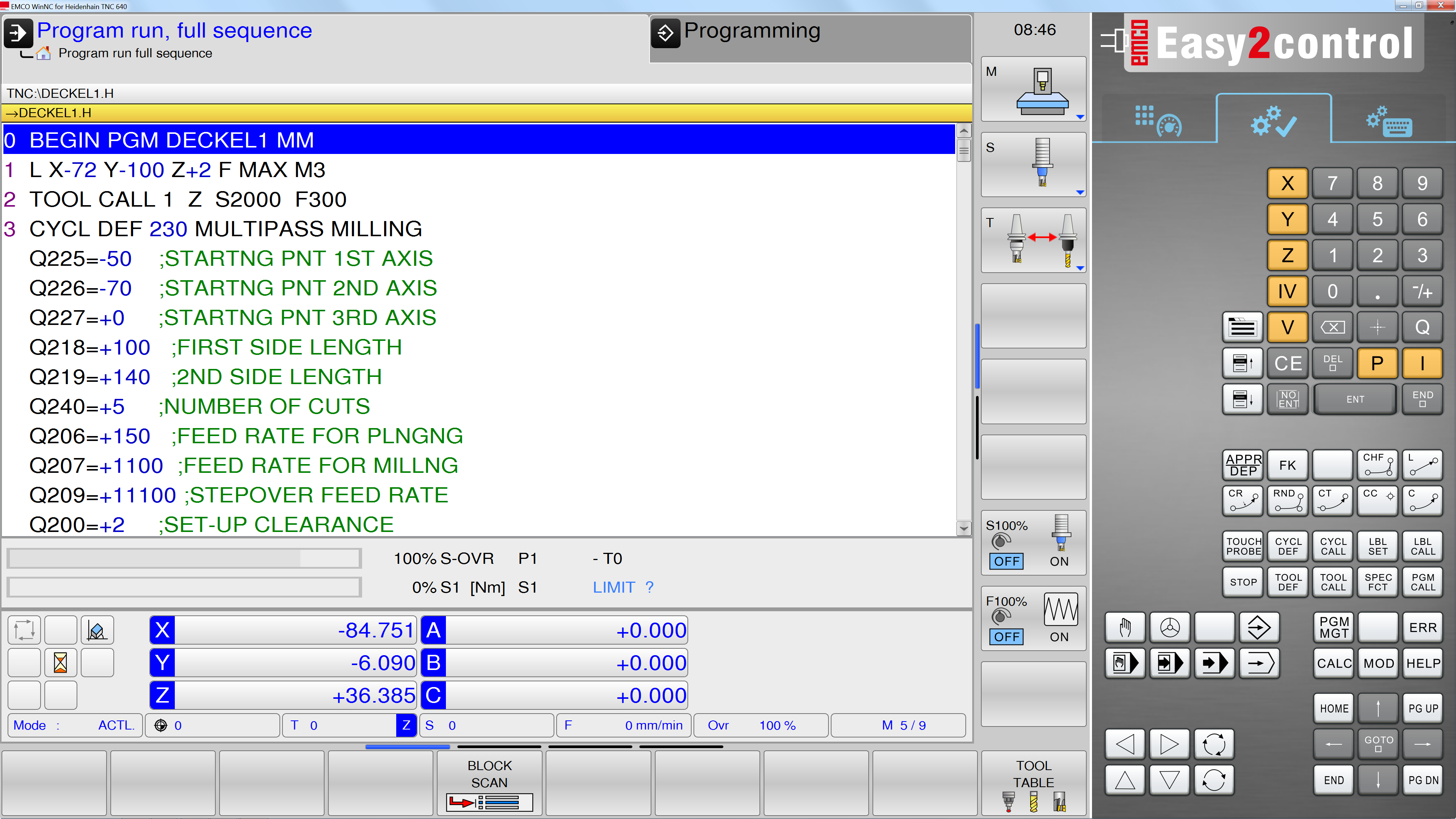Click the X axis key
This screenshot has width=1456, height=819.
coord(1287,183)
